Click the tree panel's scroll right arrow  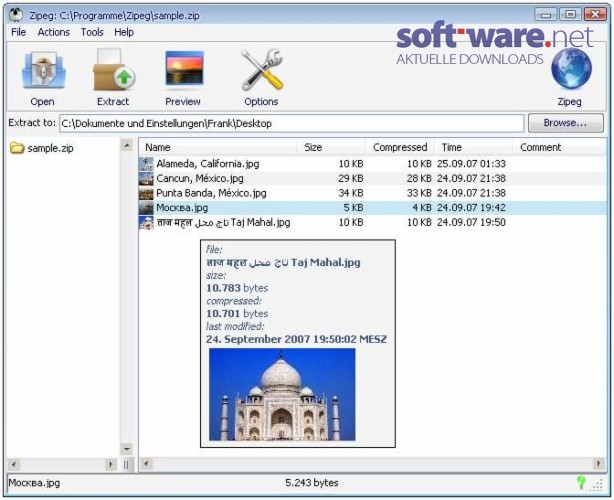(111, 464)
